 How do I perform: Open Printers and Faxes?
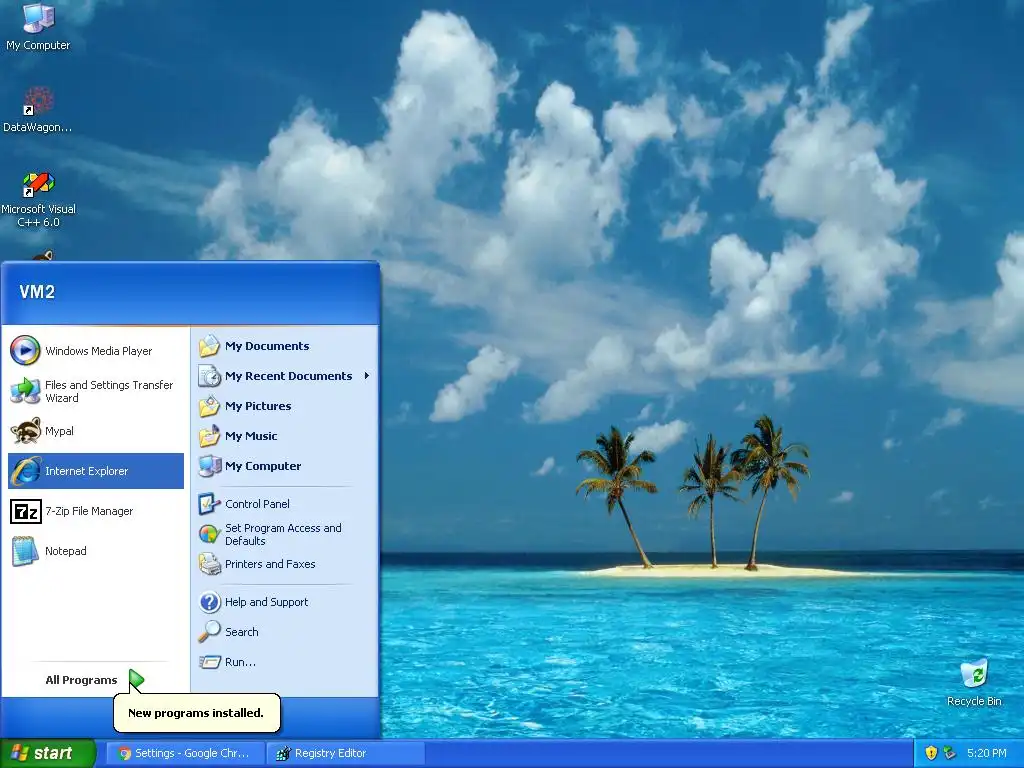point(285,564)
